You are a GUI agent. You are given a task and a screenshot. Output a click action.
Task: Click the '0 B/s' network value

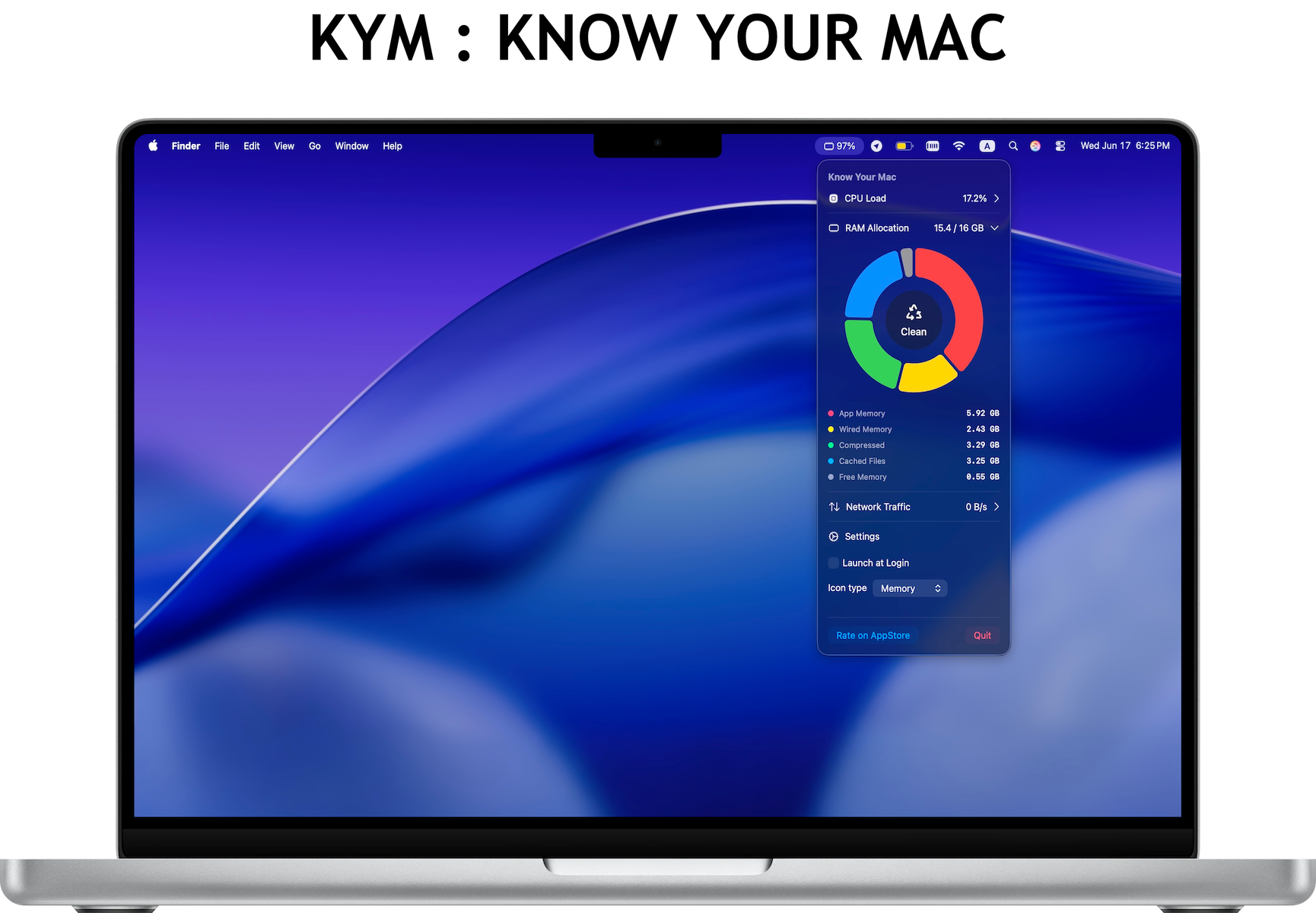coord(976,507)
